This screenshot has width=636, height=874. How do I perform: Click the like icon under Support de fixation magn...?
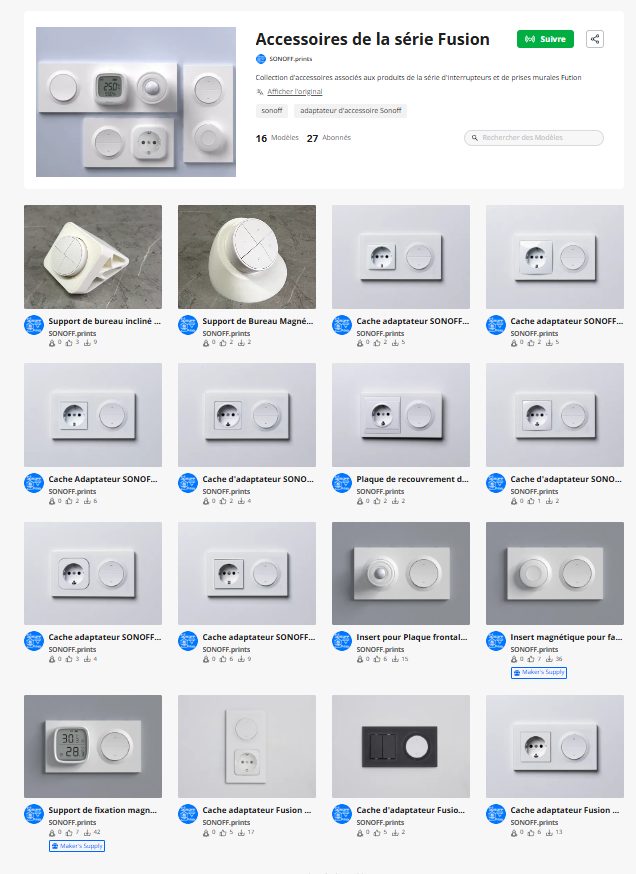pyautogui.click(x=69, y=833)
